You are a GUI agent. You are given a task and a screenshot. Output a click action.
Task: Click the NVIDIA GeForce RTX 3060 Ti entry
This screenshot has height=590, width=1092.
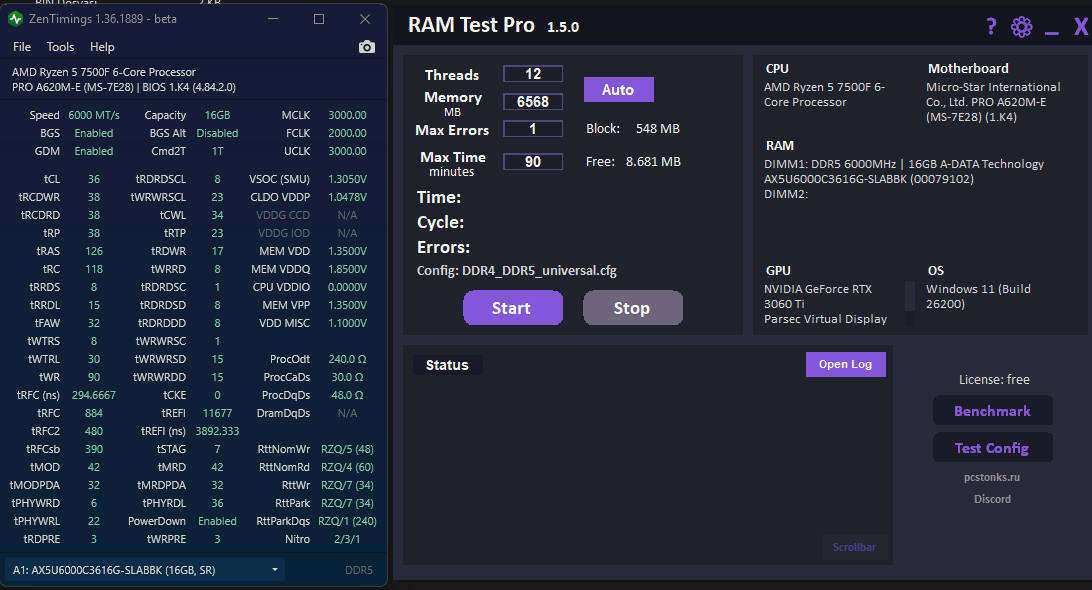818,296
